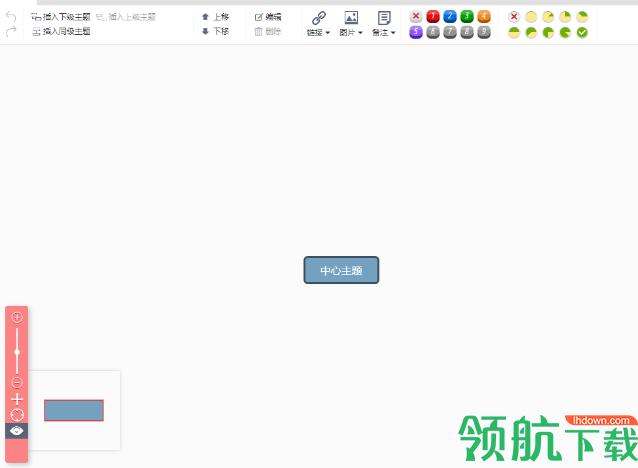The image size is (638, 468).
Task: Set progress to one-eighth pie
Action: coord(548,17)
